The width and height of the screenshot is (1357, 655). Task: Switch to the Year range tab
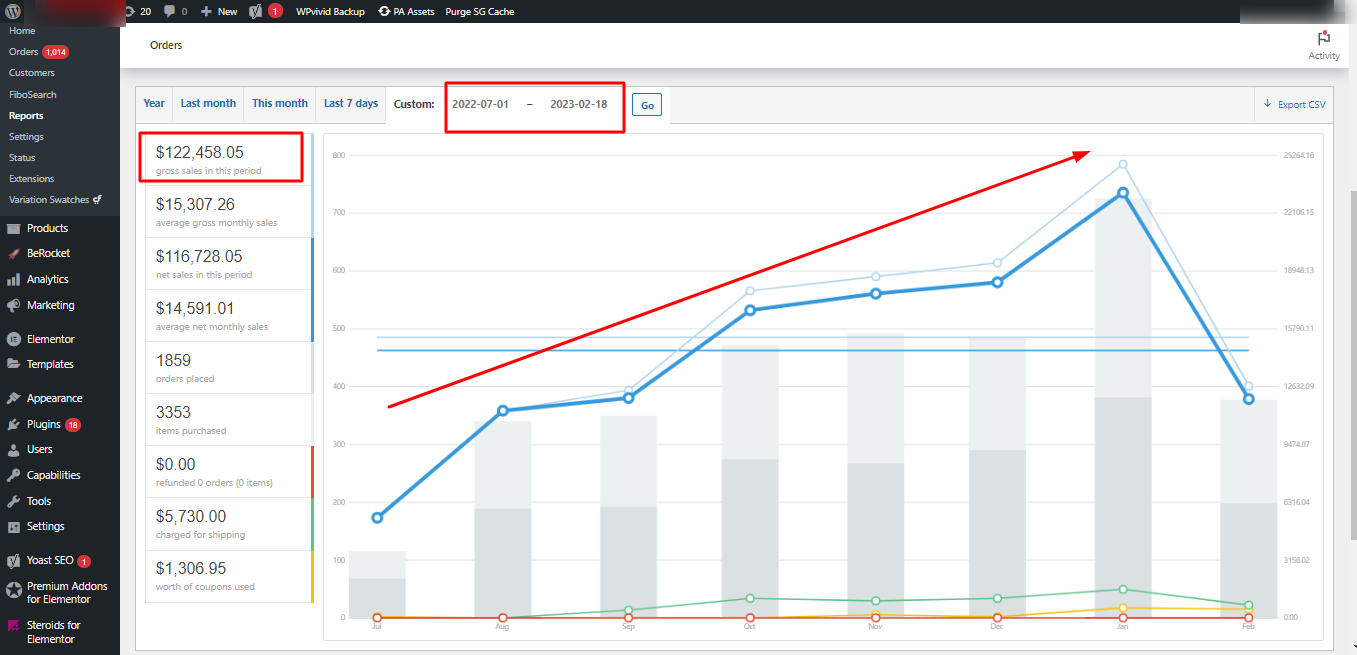point(154,104)
